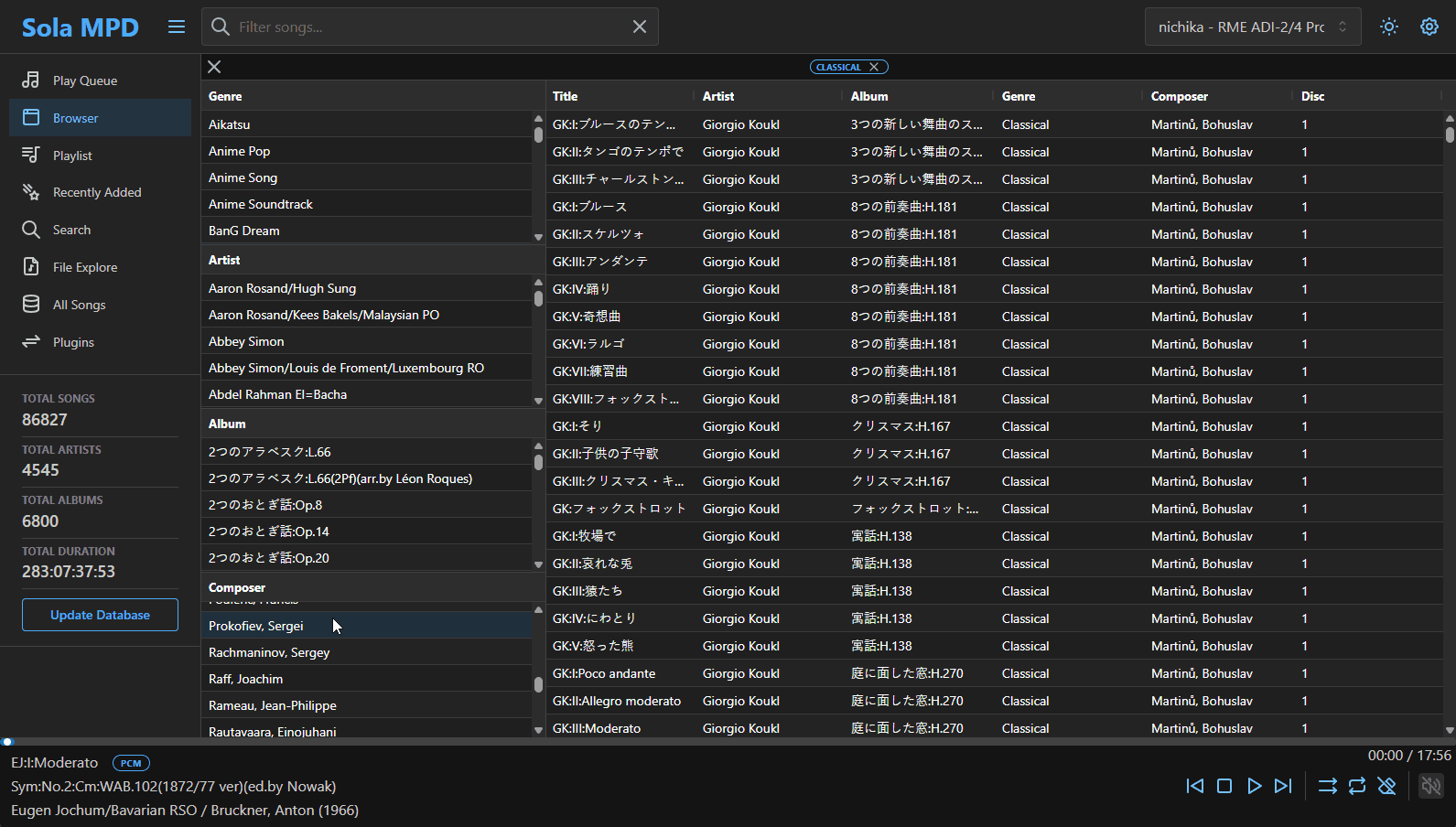Toggle repeat mode in the player bar

(1357, 786)
